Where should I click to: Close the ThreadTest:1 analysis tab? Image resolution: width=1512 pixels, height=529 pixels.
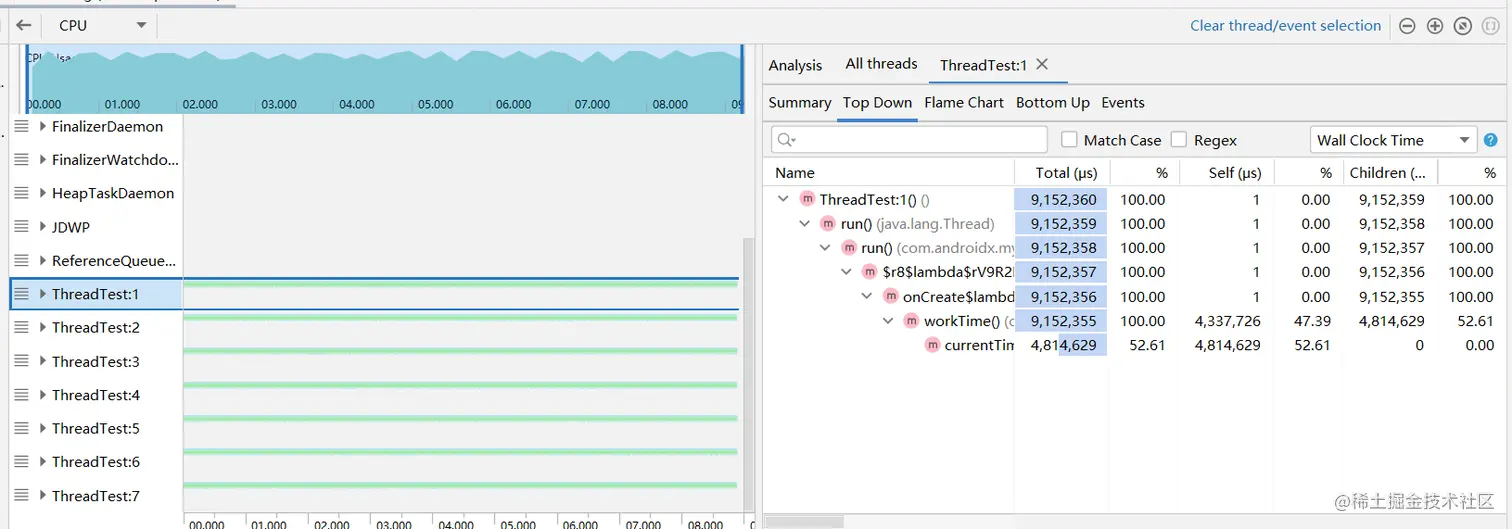pyautogui.click(x=1042, y=64)
